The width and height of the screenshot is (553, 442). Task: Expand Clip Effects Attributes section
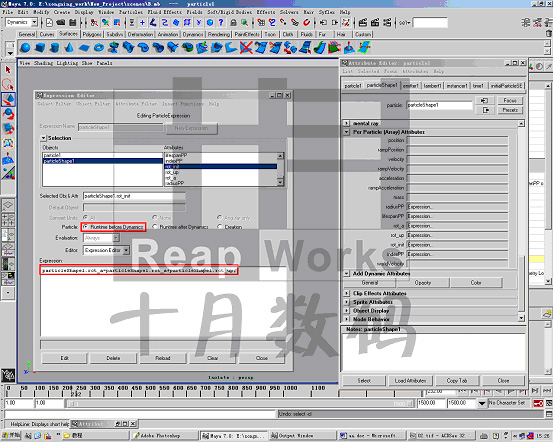[346, 293]
